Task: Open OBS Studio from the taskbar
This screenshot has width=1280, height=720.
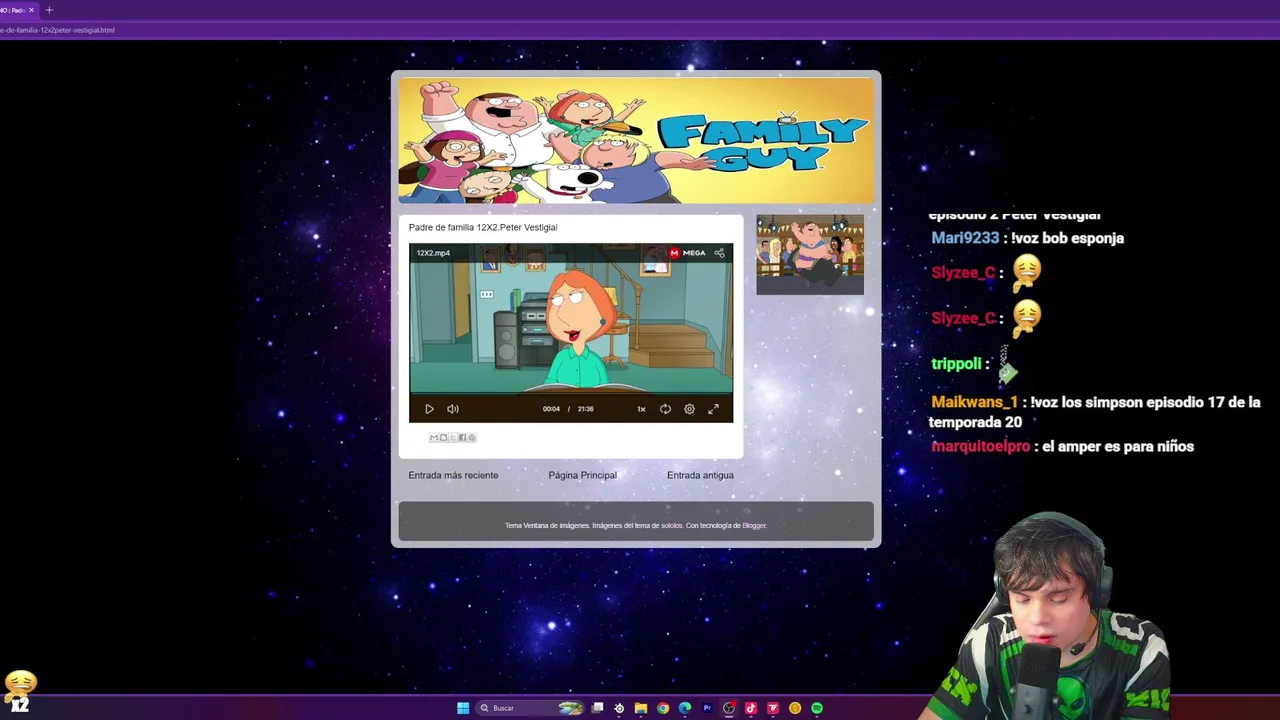Action: 729,708
